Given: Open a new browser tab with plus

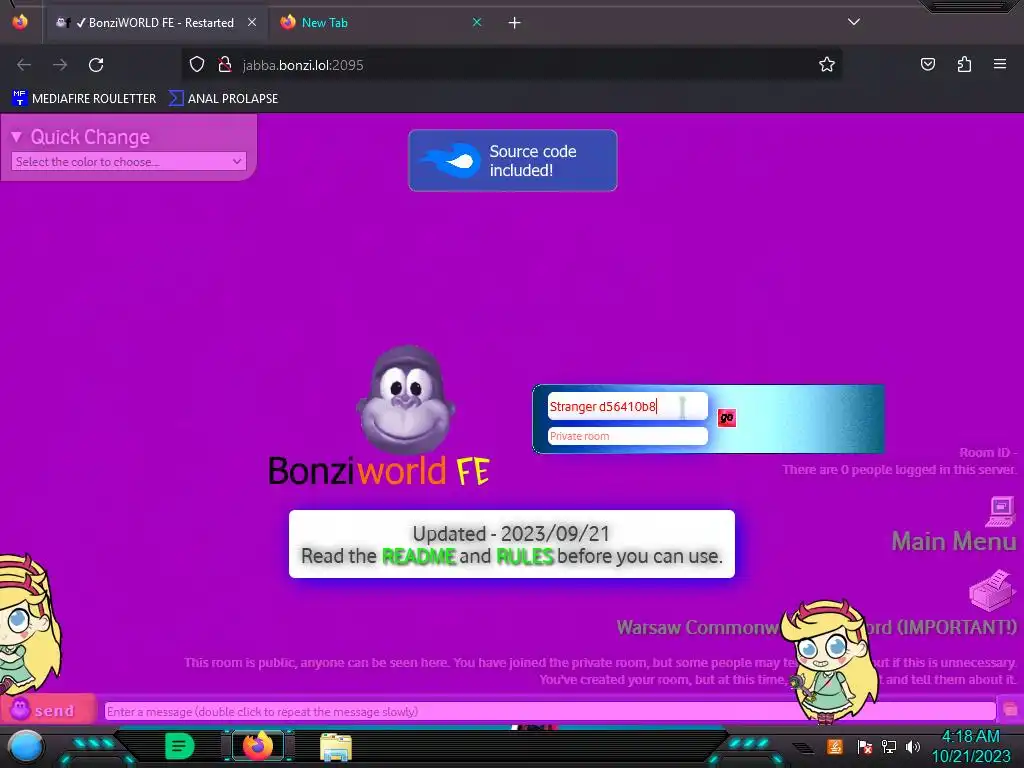Looking at the screenshot, I should pyautogui.click(x=515, y=23).
